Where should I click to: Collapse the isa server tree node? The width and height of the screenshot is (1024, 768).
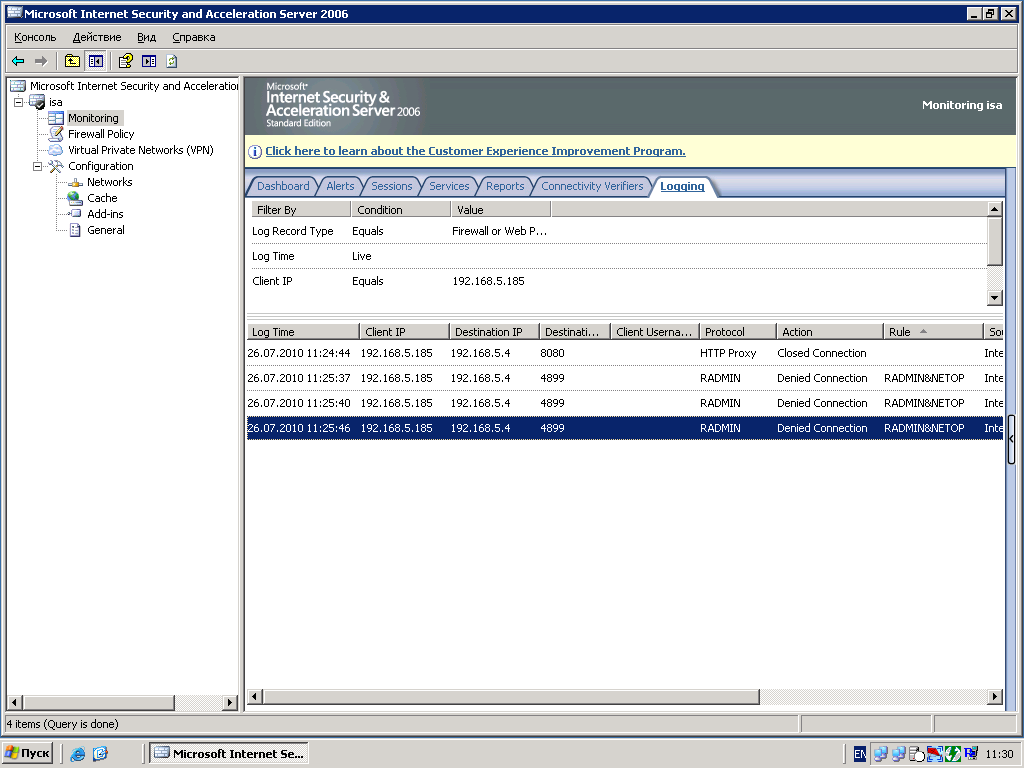pos(19,102)
